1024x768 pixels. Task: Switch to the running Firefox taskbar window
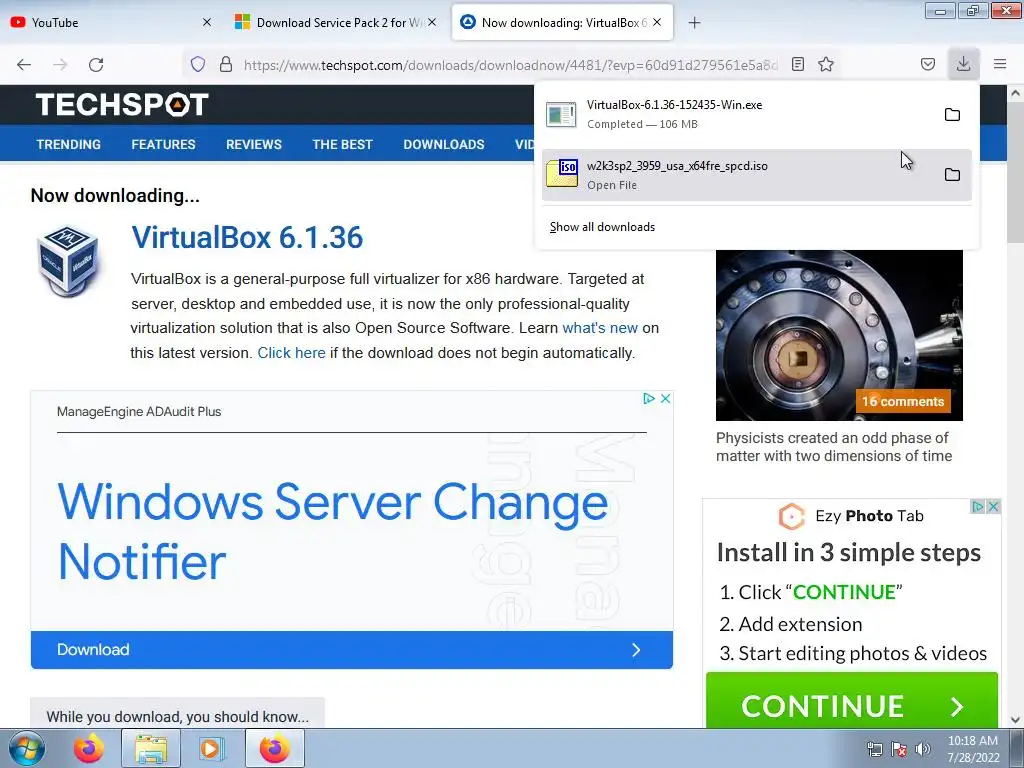pos(275,748)
